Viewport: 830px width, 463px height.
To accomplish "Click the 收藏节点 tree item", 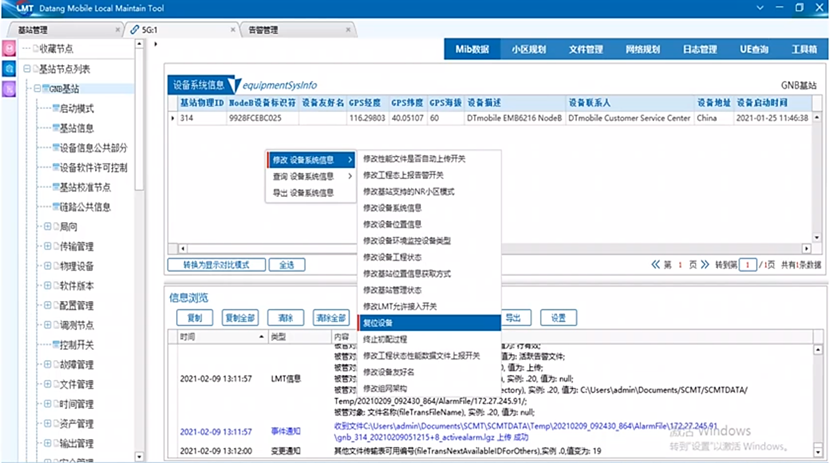I will (x=56, y=49).
